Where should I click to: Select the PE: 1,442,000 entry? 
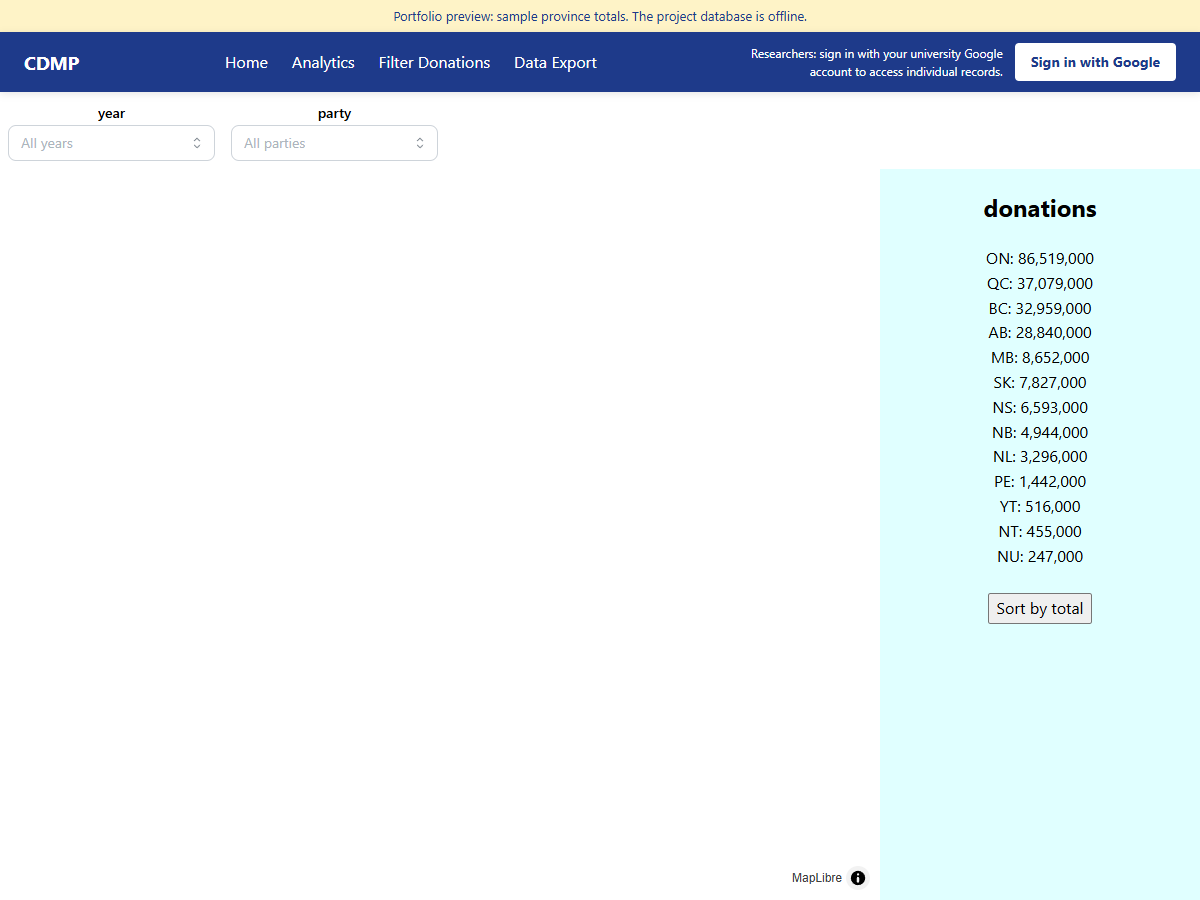pos(1040,481)
